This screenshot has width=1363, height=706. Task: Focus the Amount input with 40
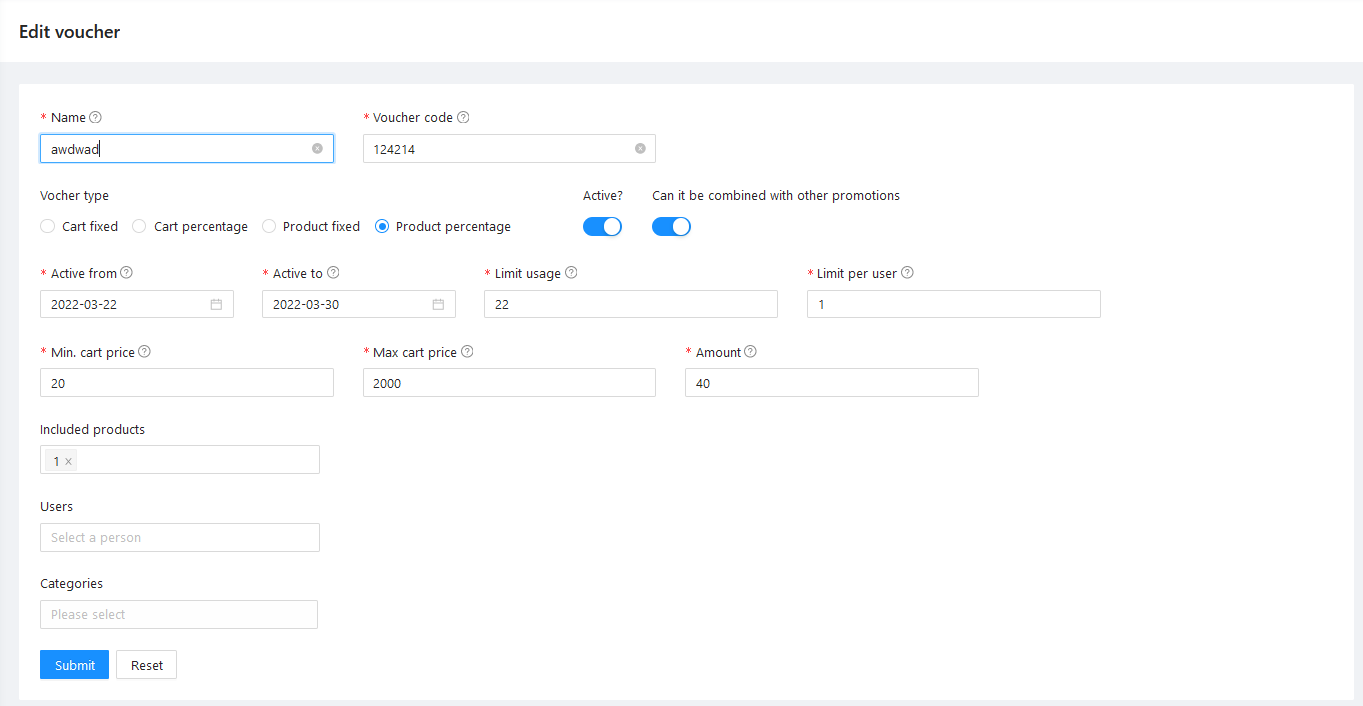pyautogui.click(x=832, y=383)
